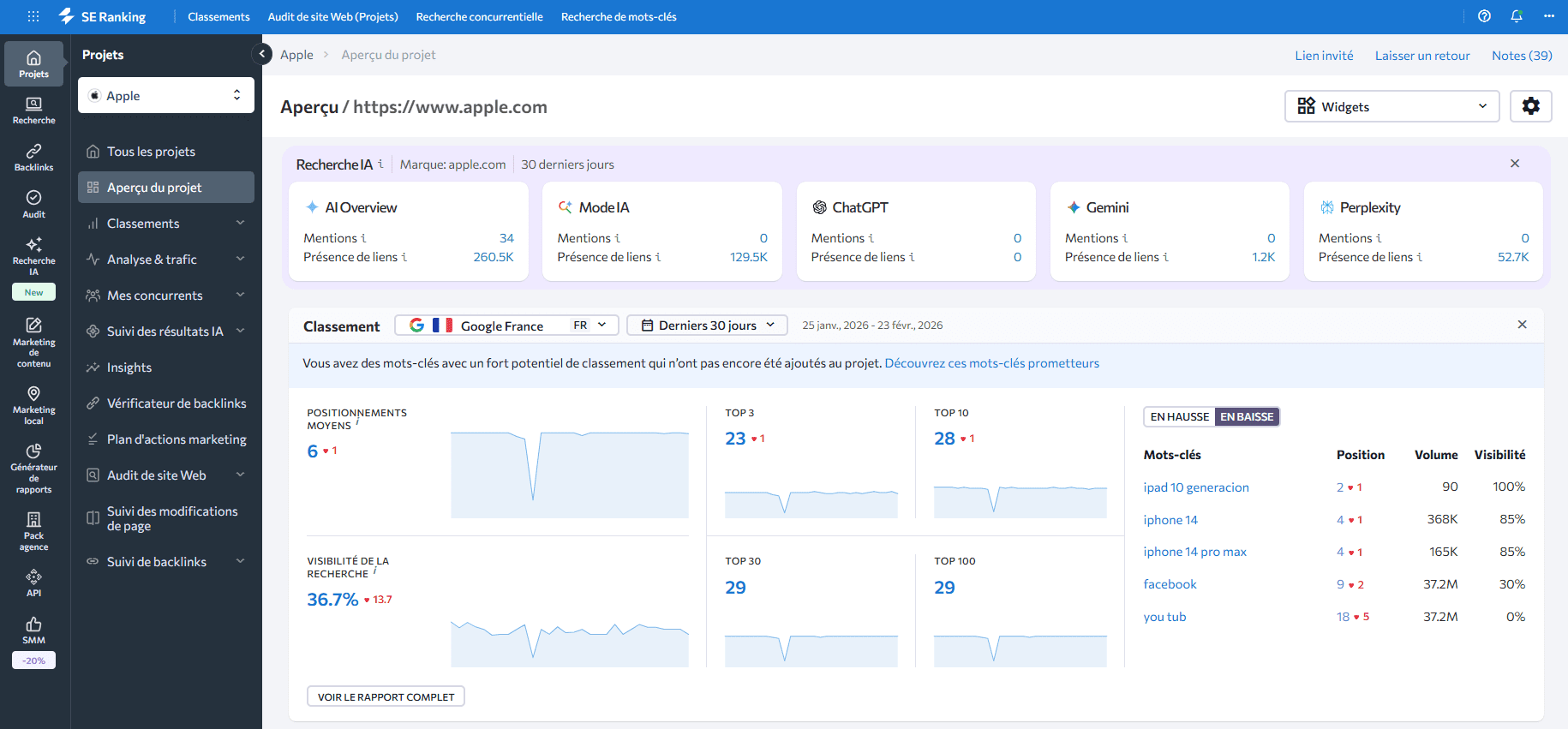Collapse the project sidebar arrow button
1568x729 pixels.
click(262, 54)
